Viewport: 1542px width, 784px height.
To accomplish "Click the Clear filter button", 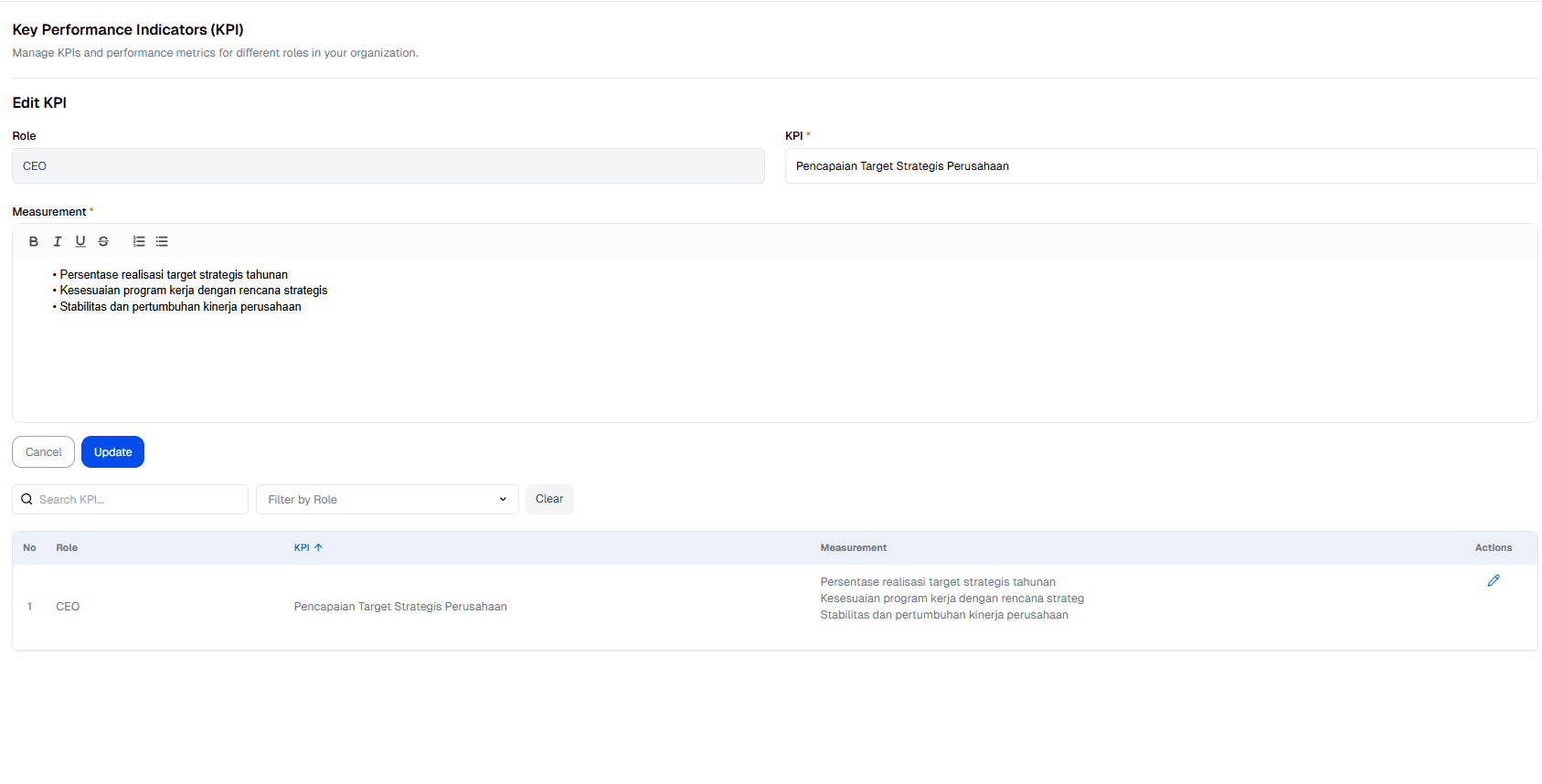I will [x=549, y=499].
